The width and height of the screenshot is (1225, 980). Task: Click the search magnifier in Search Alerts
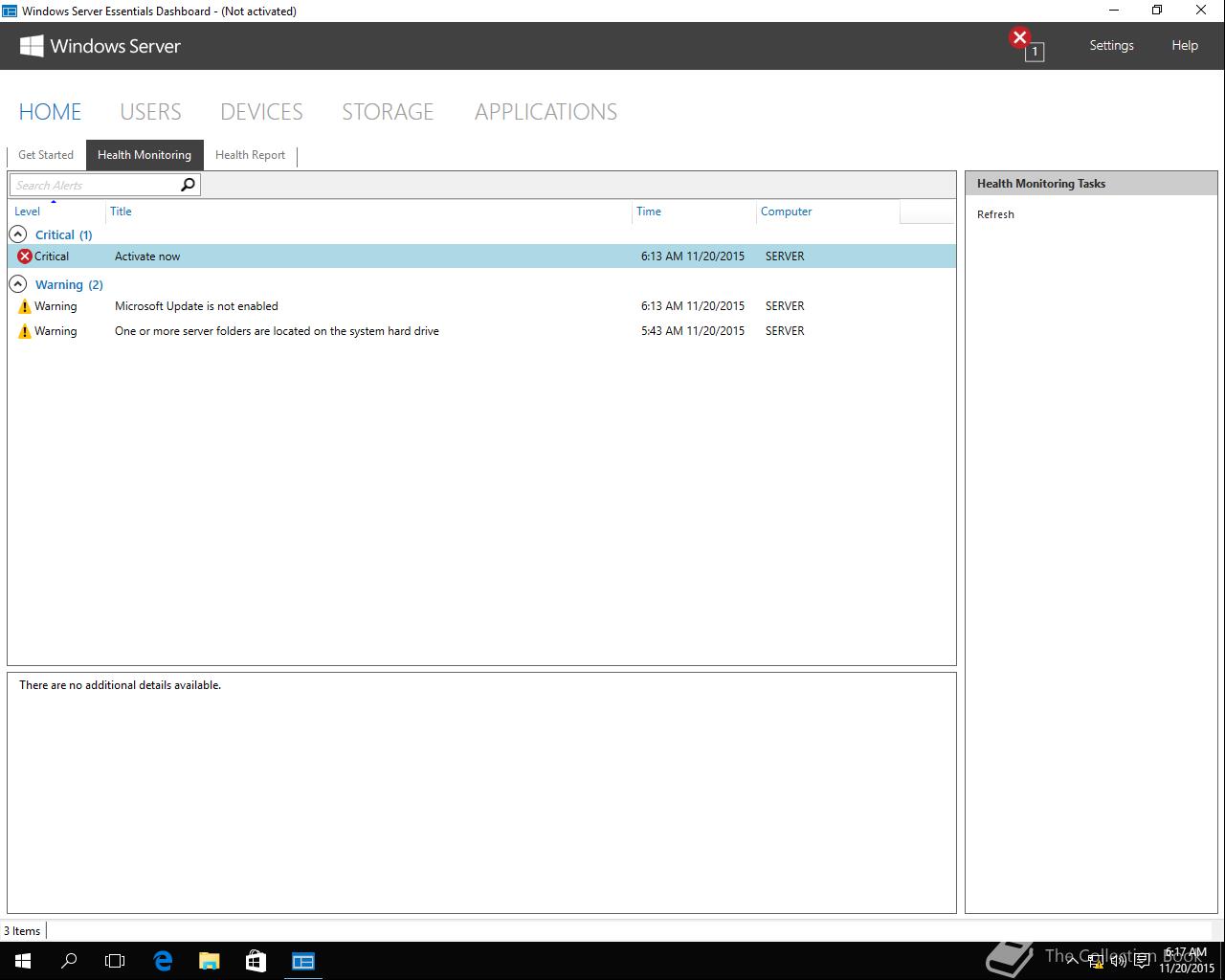coord(188,185)
